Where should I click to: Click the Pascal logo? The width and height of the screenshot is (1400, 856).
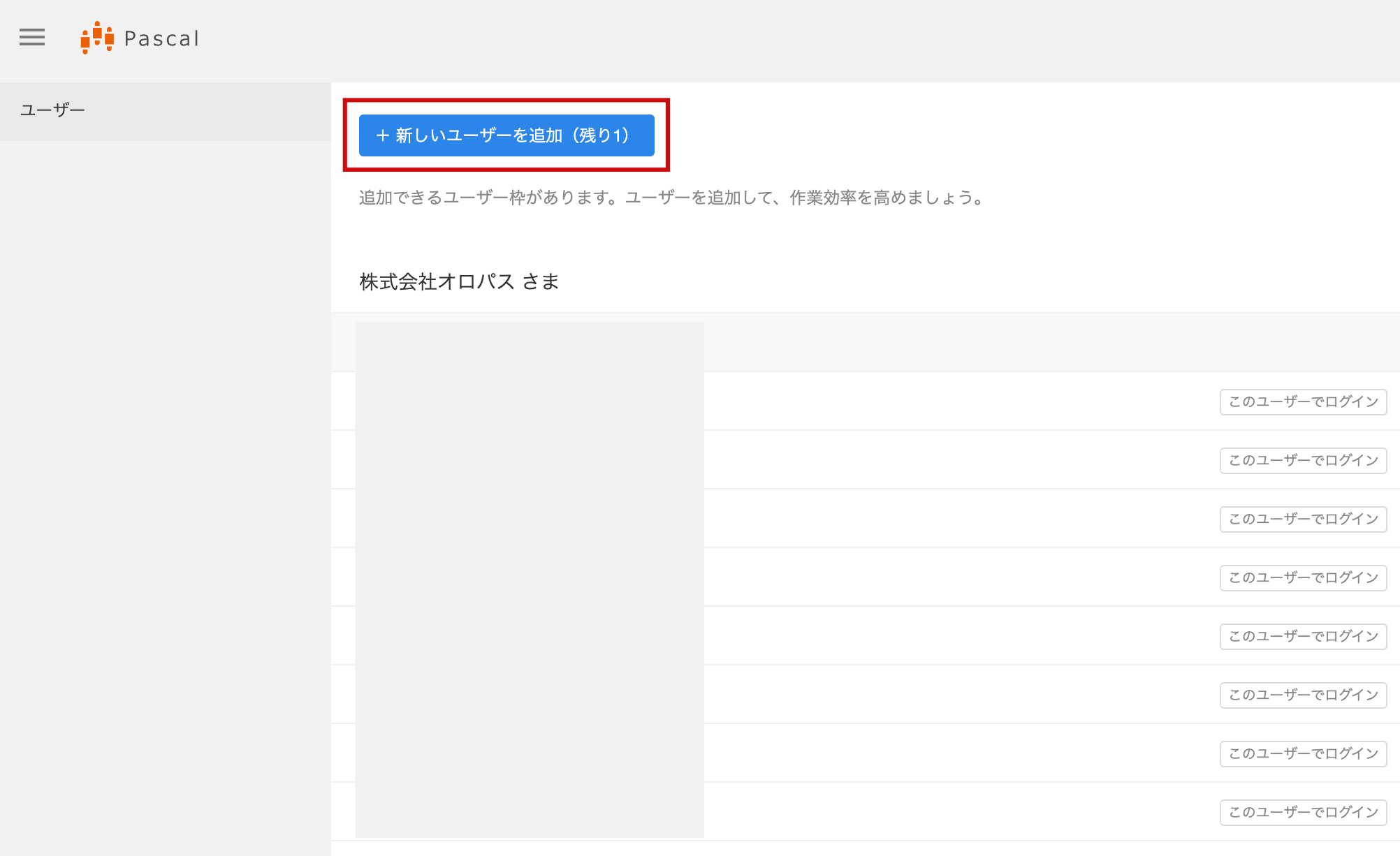pos(140,38)
